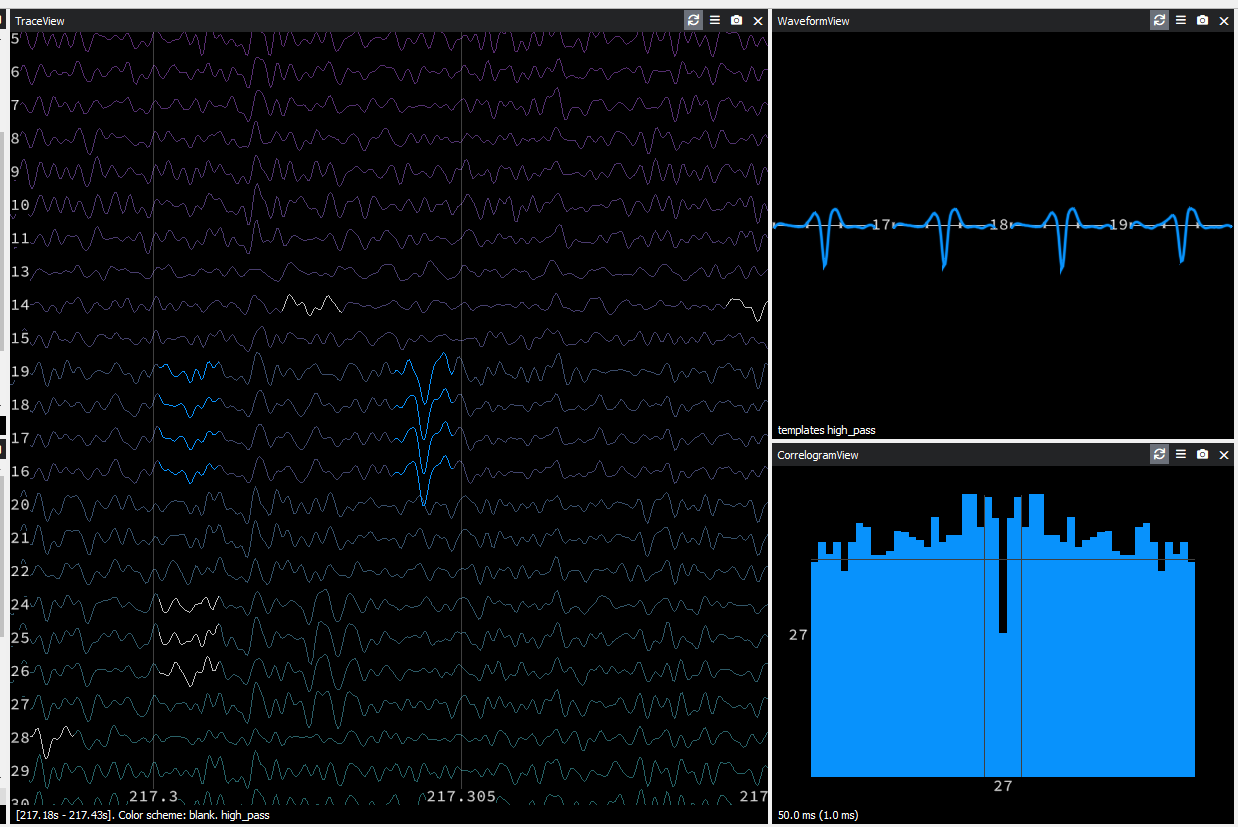Click channel label 14 in TraceView
Screen dimensions: 1238x827
(x=20, y=304)
